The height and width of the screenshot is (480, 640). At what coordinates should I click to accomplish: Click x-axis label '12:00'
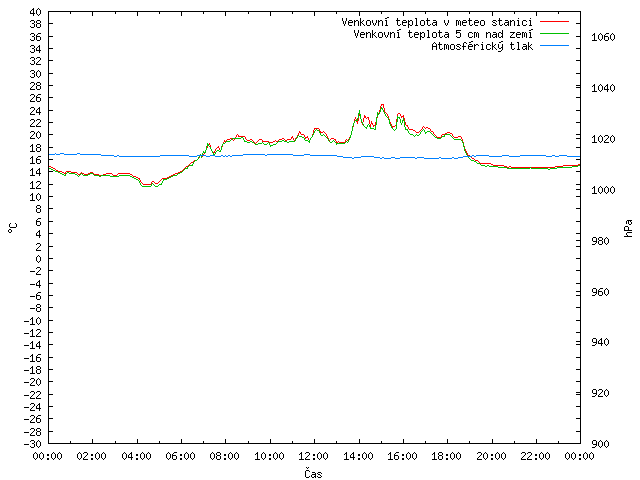(314, 456)
